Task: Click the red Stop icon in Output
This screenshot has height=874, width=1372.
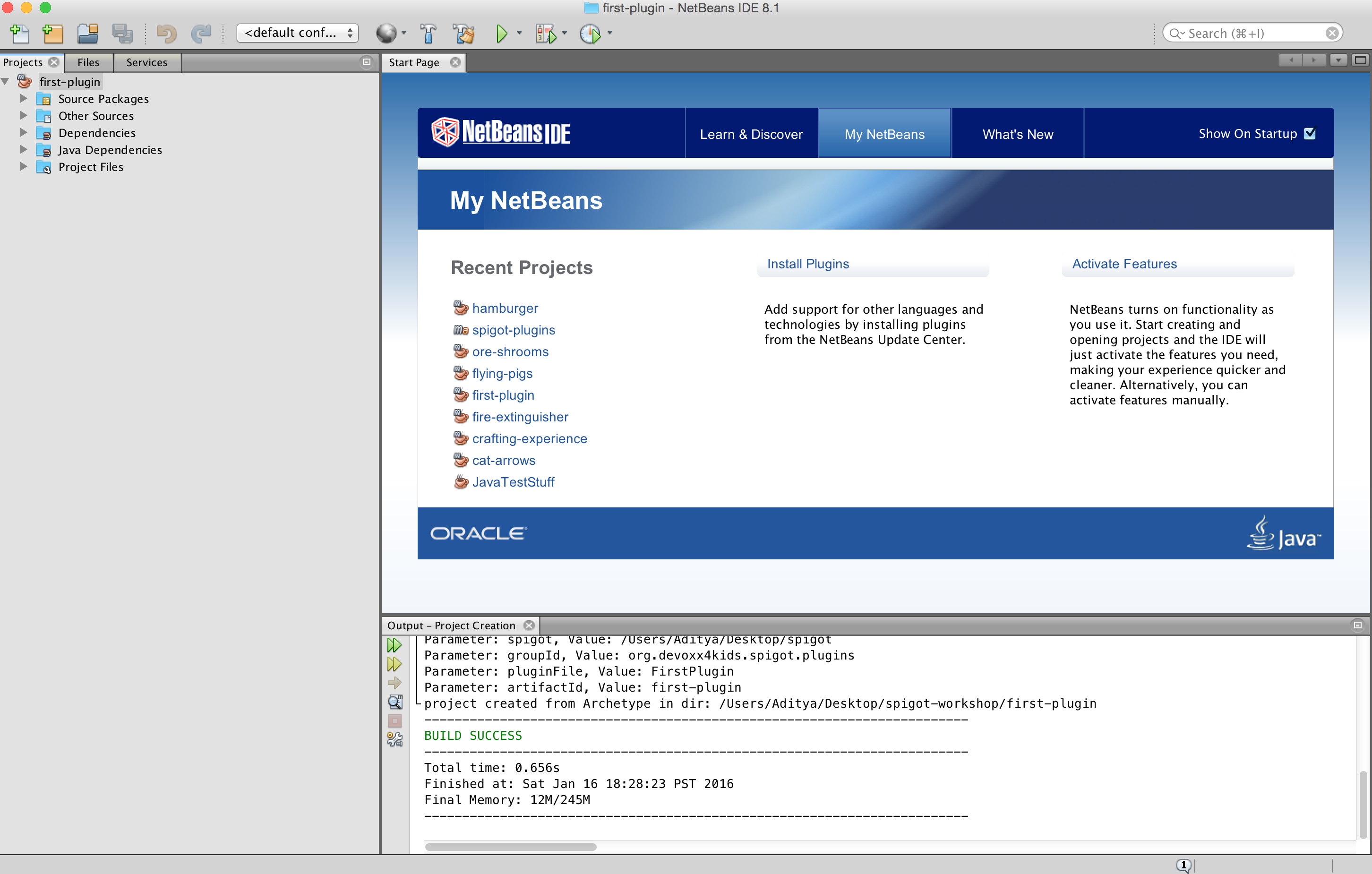Action: [395, 721]
